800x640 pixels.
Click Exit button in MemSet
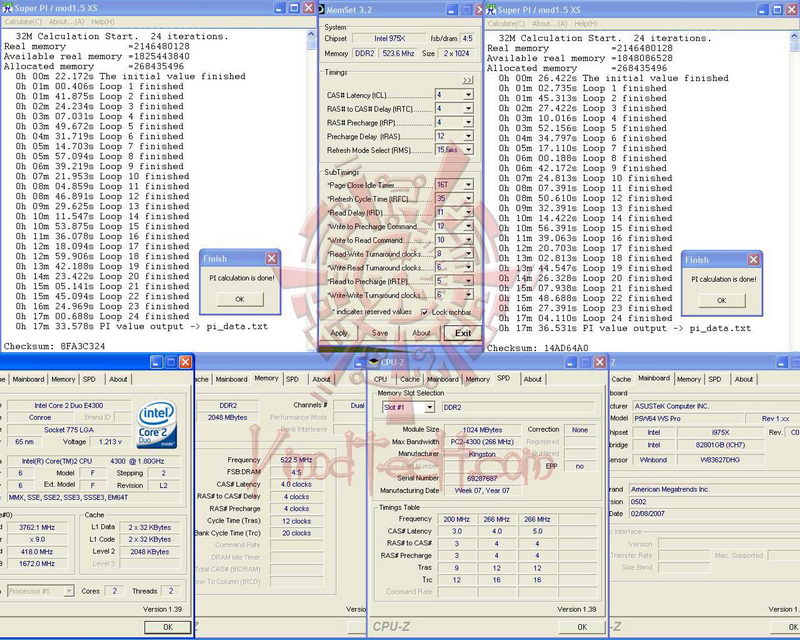click(463, 333)
